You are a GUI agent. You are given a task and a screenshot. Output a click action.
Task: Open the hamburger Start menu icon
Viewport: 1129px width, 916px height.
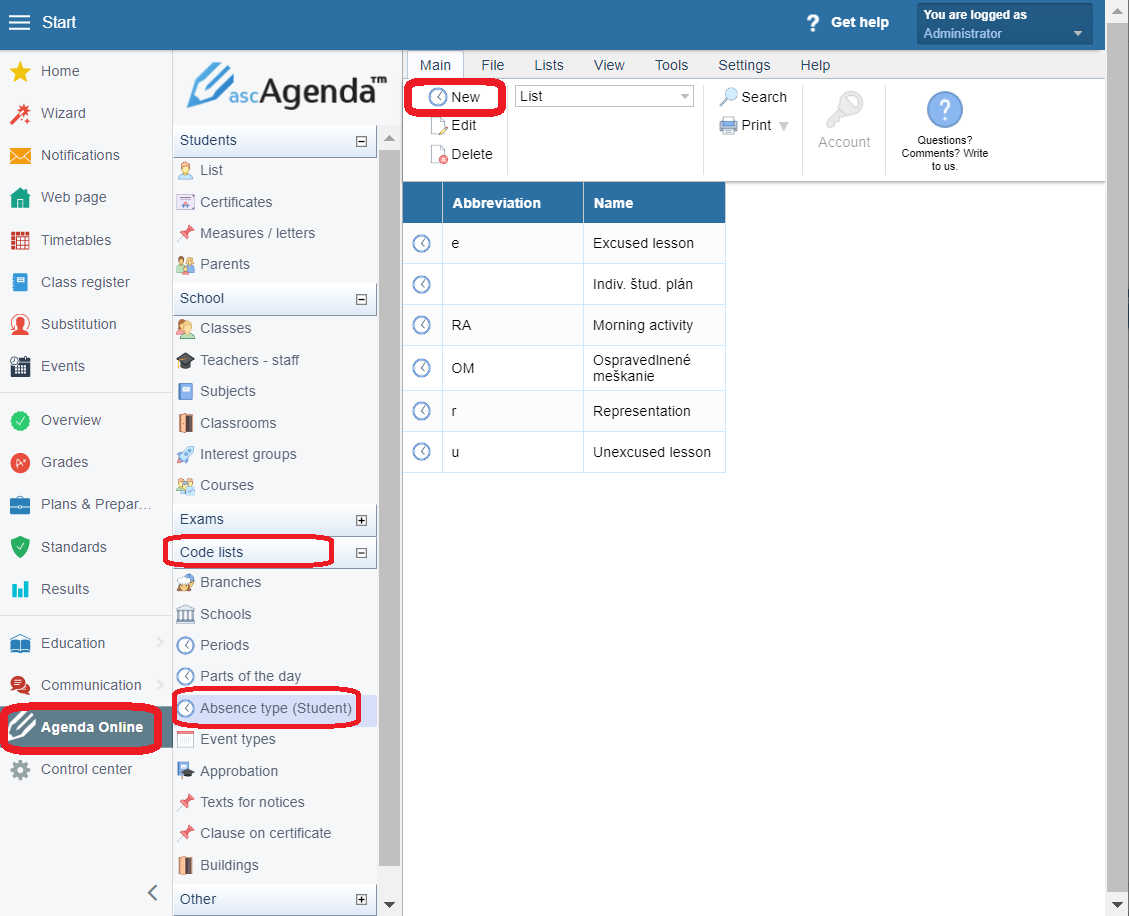(x=19, y=22)
